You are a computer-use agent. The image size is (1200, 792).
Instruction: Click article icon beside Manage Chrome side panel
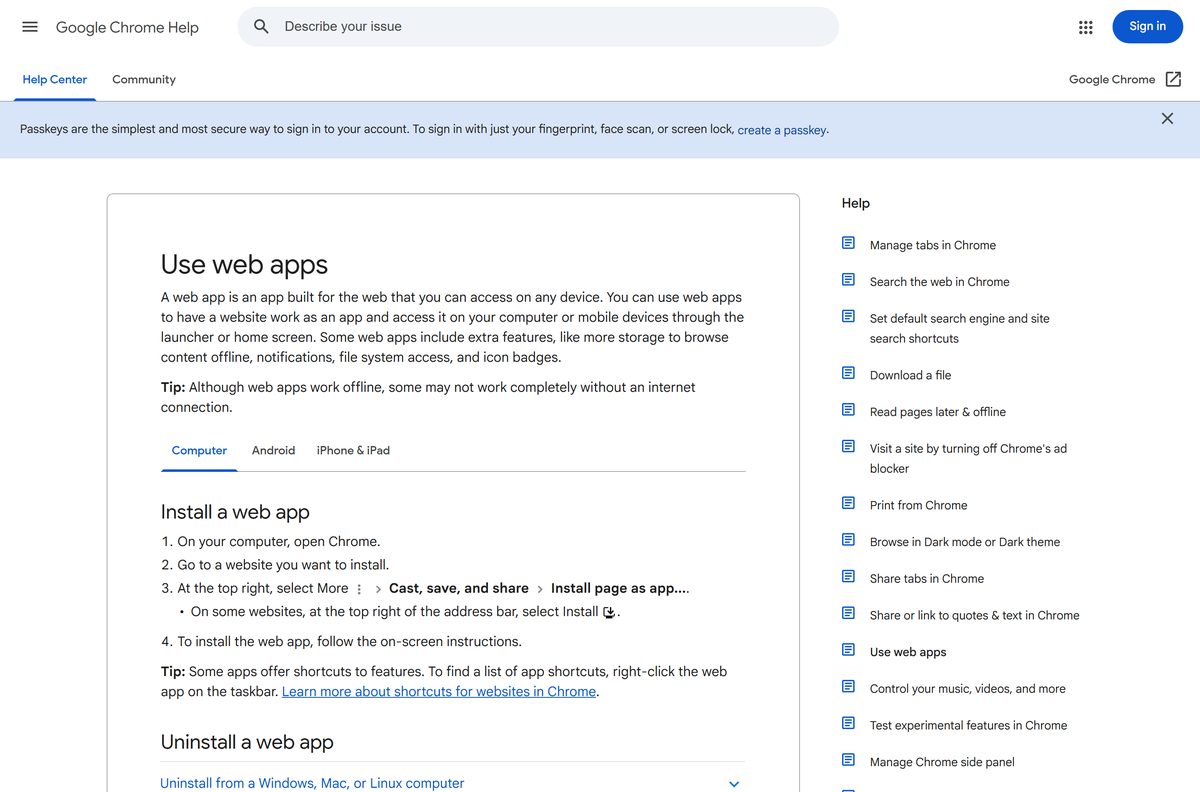click(x=848, y=760)
